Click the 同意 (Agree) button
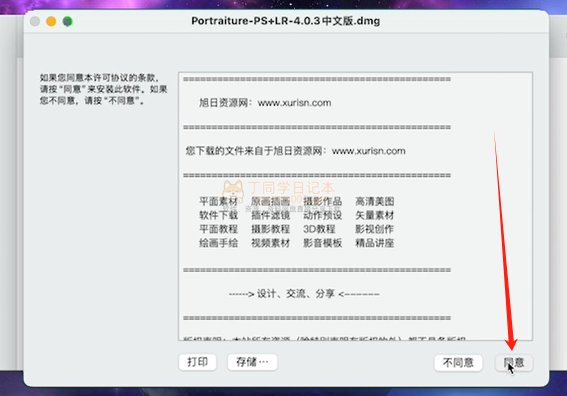 tap(514, 362)
